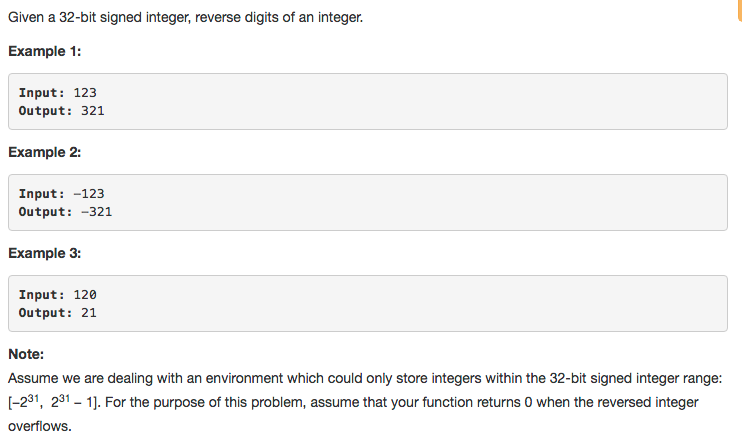The width and height of the screenshot is (742, 444).
Task: Click the "Input: 120" line
Action: (x=57, y=294)
